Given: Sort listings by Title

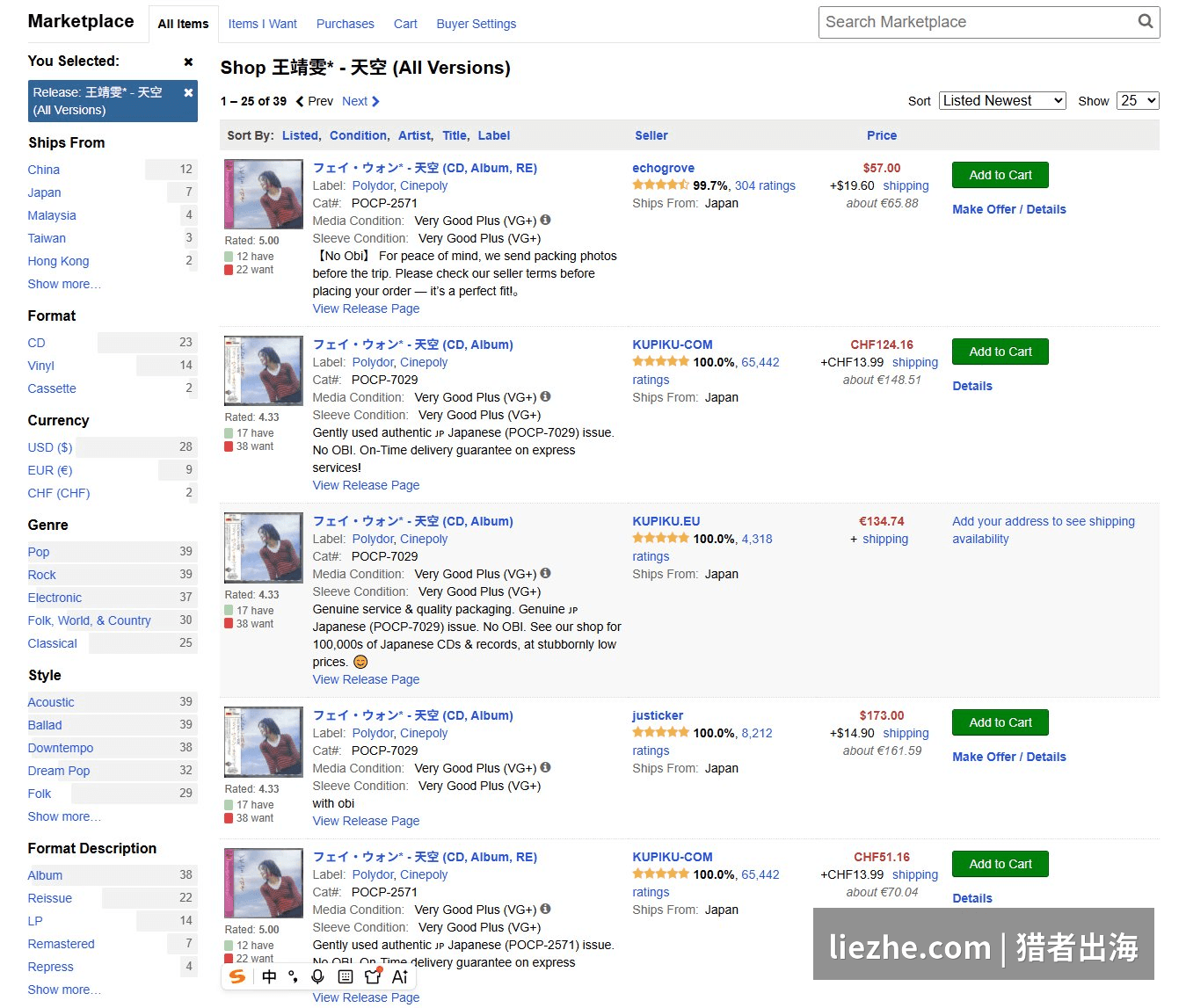Looking at the screenshot, I should click(x=455, y=135).
